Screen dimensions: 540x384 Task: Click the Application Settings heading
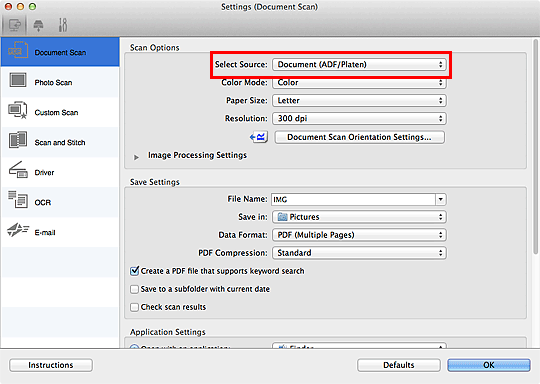168,332
